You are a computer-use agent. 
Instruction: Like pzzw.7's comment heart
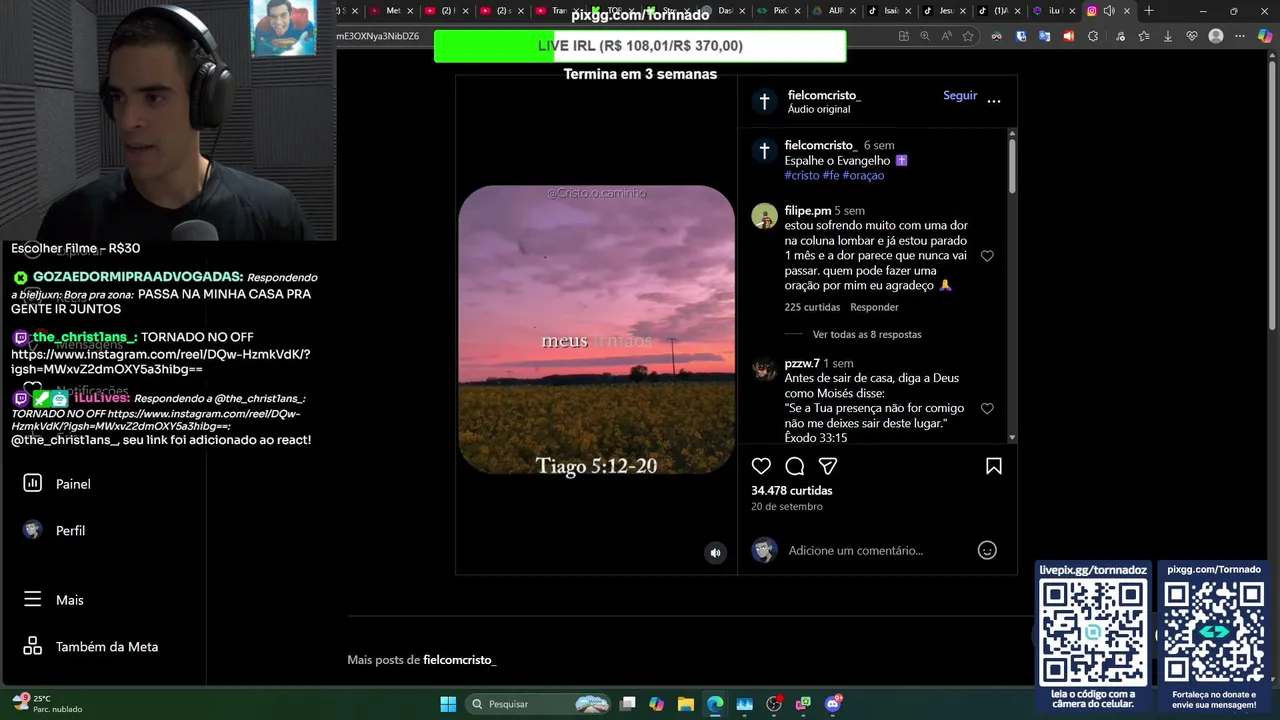pyautogui.click(x=987, y=409)
